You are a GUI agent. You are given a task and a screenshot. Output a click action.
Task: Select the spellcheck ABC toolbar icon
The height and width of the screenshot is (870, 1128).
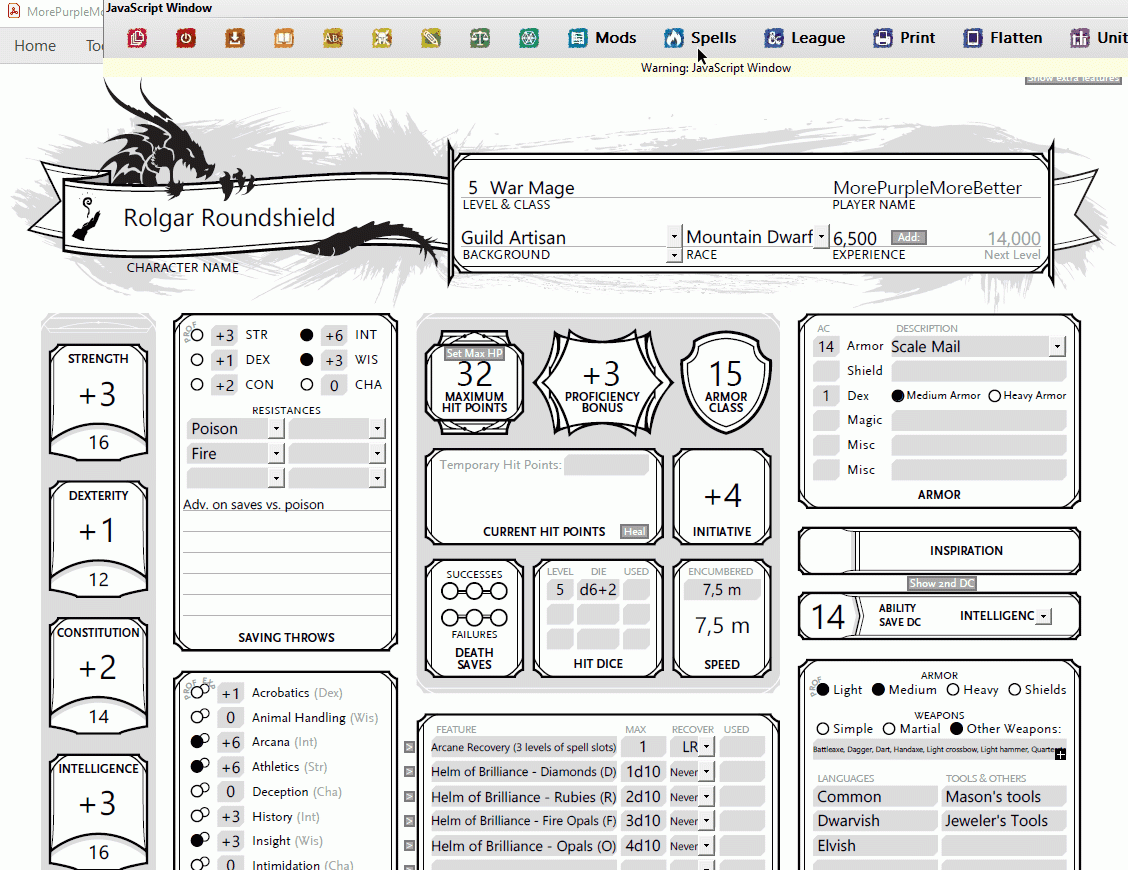tap(332, 37)
